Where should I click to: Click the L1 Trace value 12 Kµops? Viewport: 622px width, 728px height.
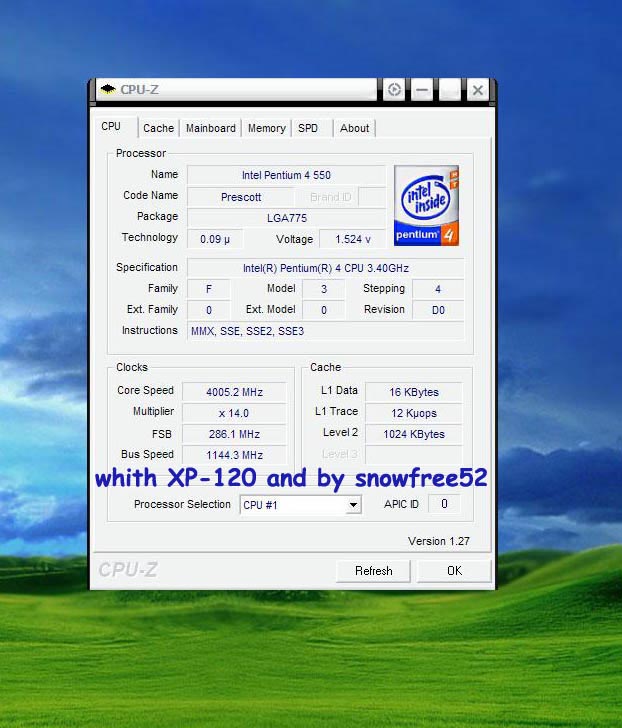click(414, 413)
